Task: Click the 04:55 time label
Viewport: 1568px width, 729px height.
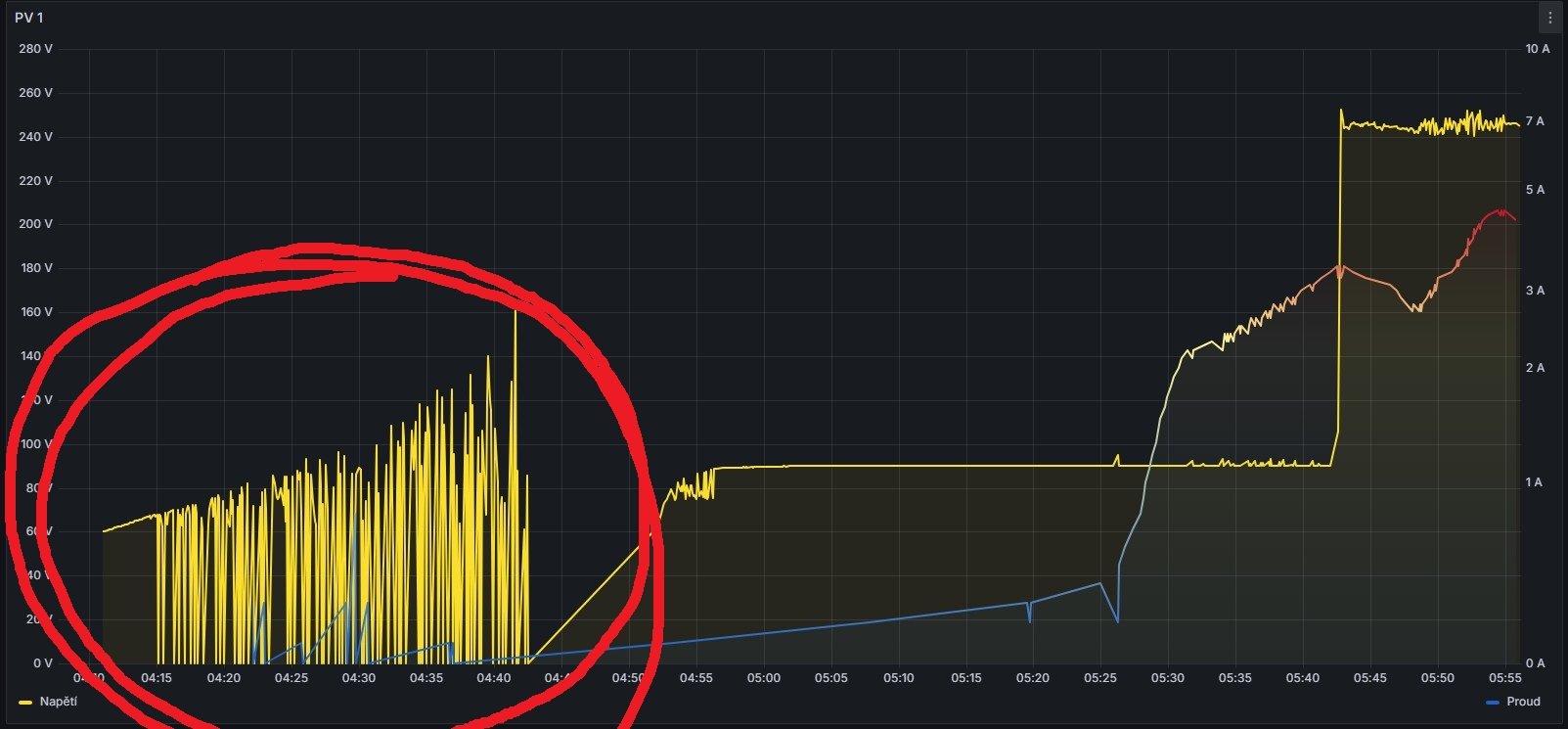Action: 696,678
